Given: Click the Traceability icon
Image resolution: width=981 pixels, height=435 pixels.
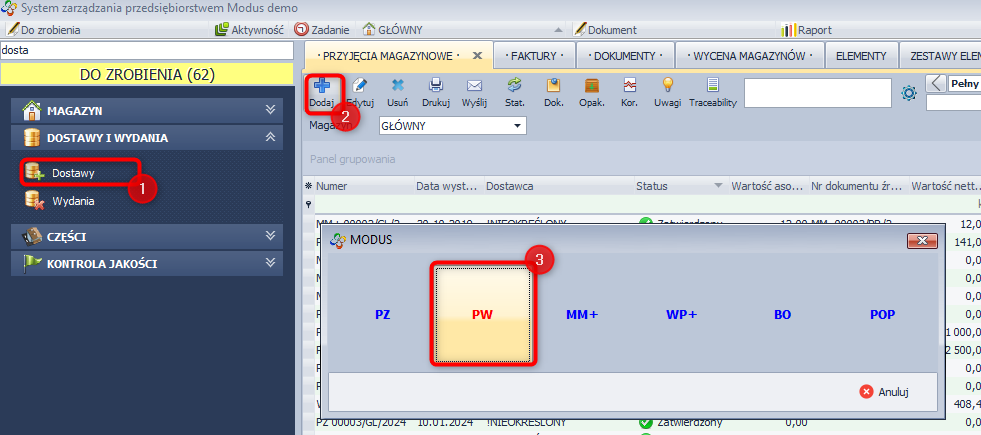Looking at the screenshot, I should 713,86.
